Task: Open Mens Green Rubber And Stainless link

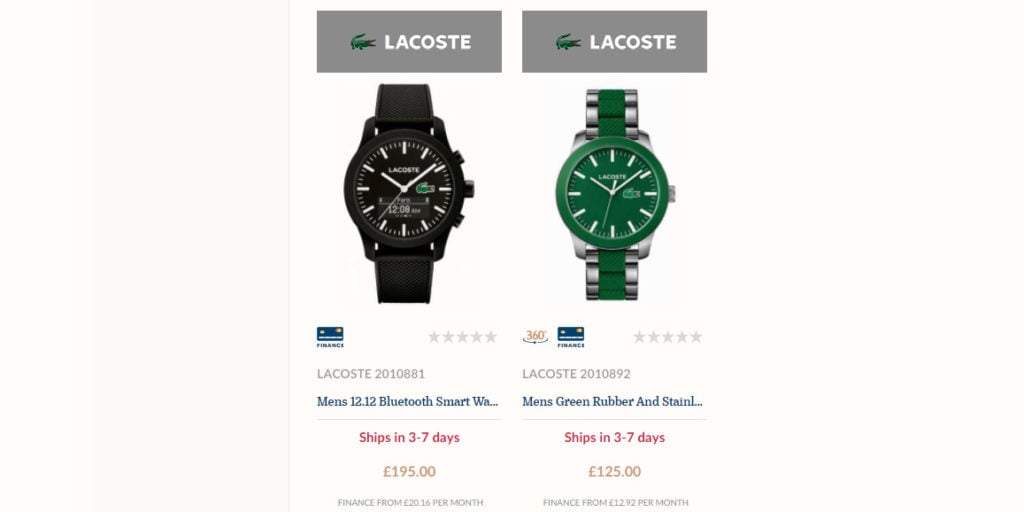Action: tap(613, 401)
